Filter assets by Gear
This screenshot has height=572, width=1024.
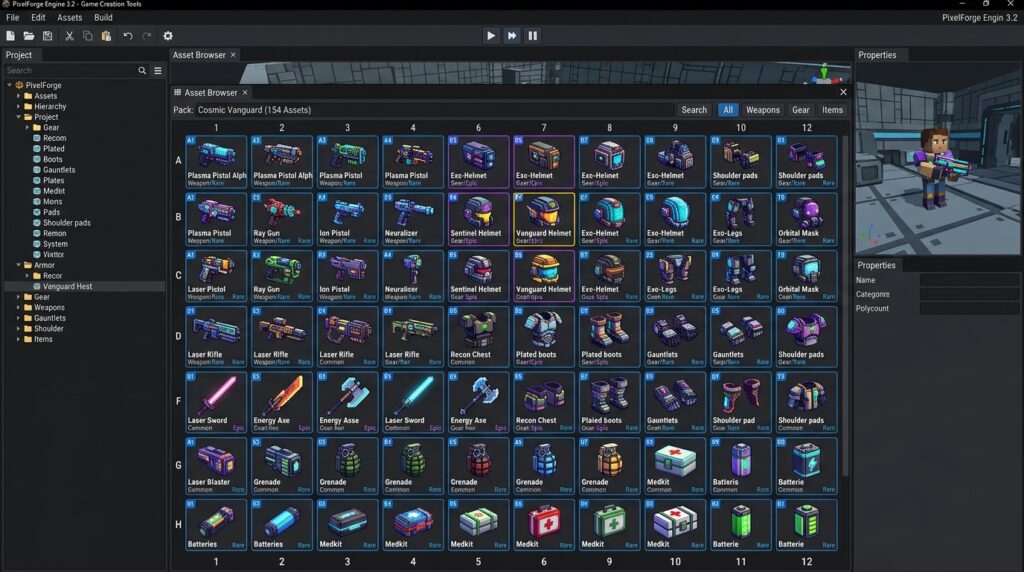[801, 110]
